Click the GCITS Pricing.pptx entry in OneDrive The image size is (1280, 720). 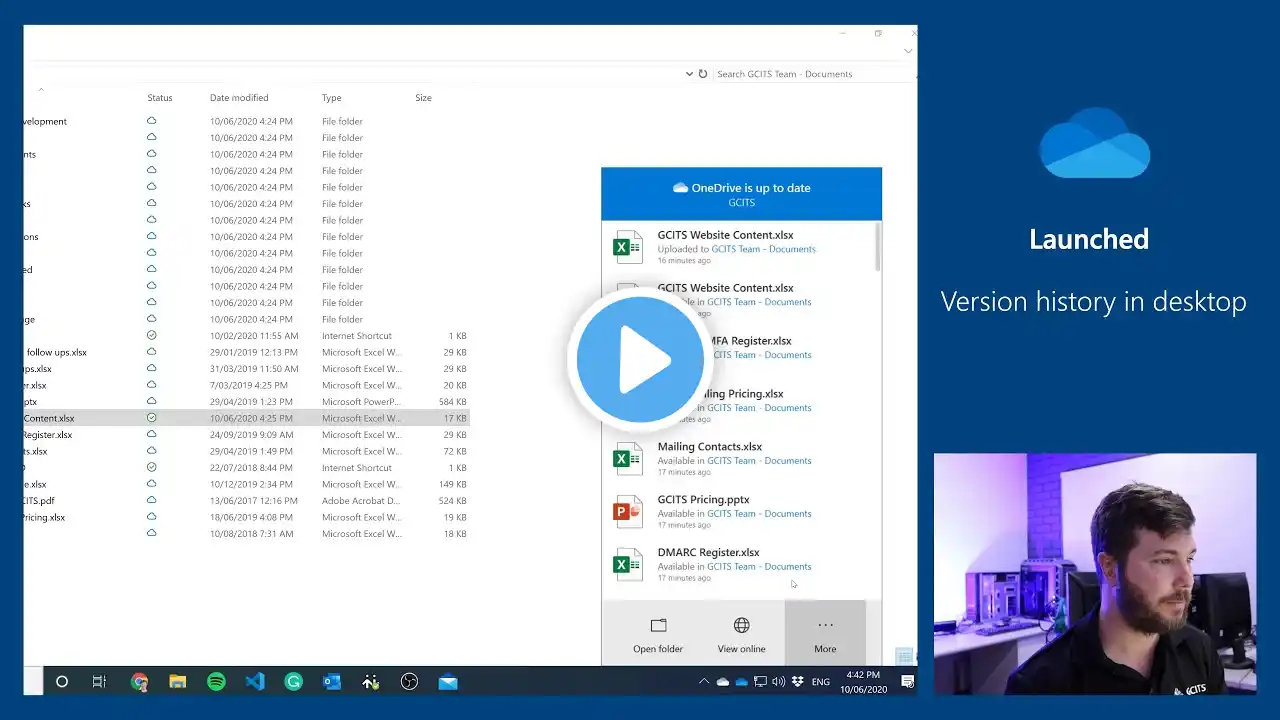click(x=703, y=500)
